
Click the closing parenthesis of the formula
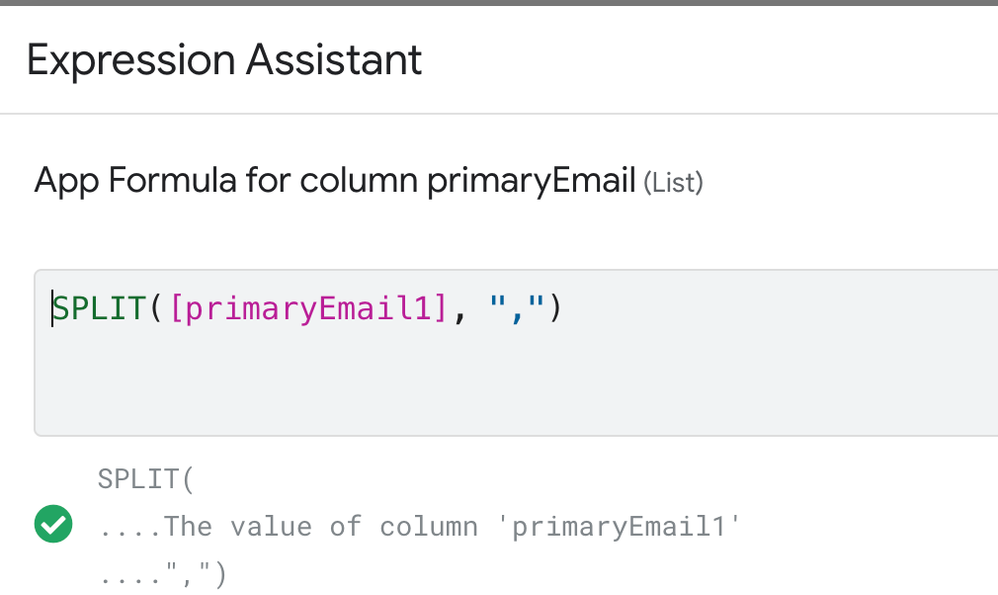coord(555,309)
